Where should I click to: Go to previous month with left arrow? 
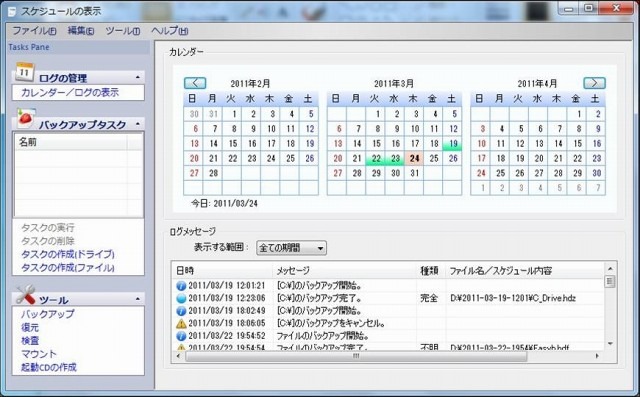tap(195, 83)
